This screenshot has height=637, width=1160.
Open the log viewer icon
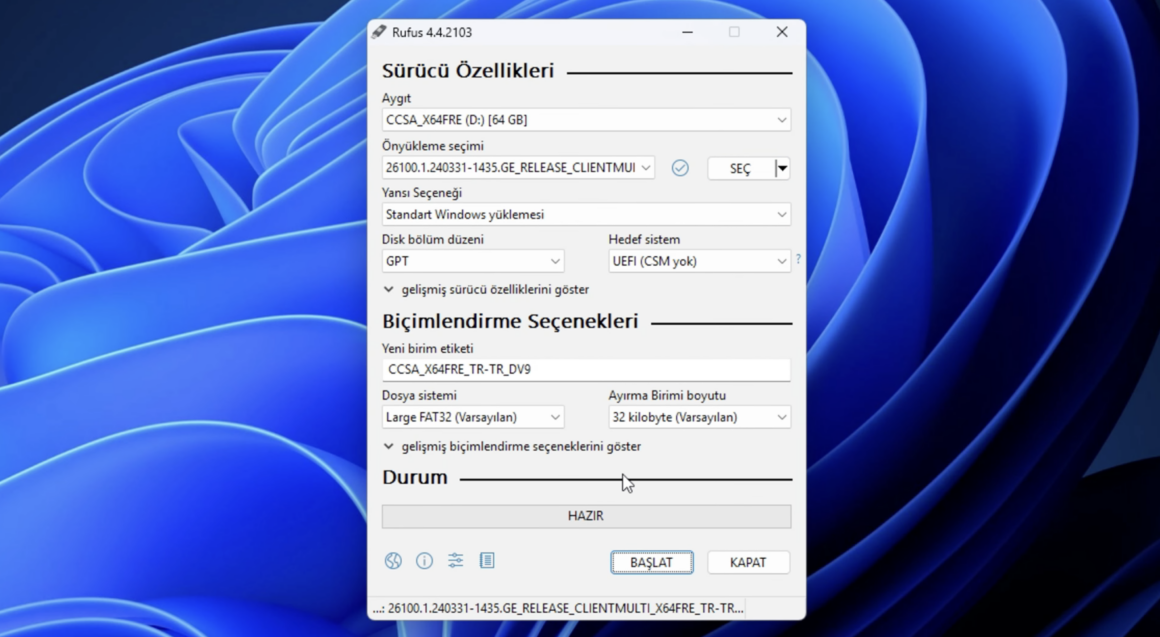coord(487,561)
